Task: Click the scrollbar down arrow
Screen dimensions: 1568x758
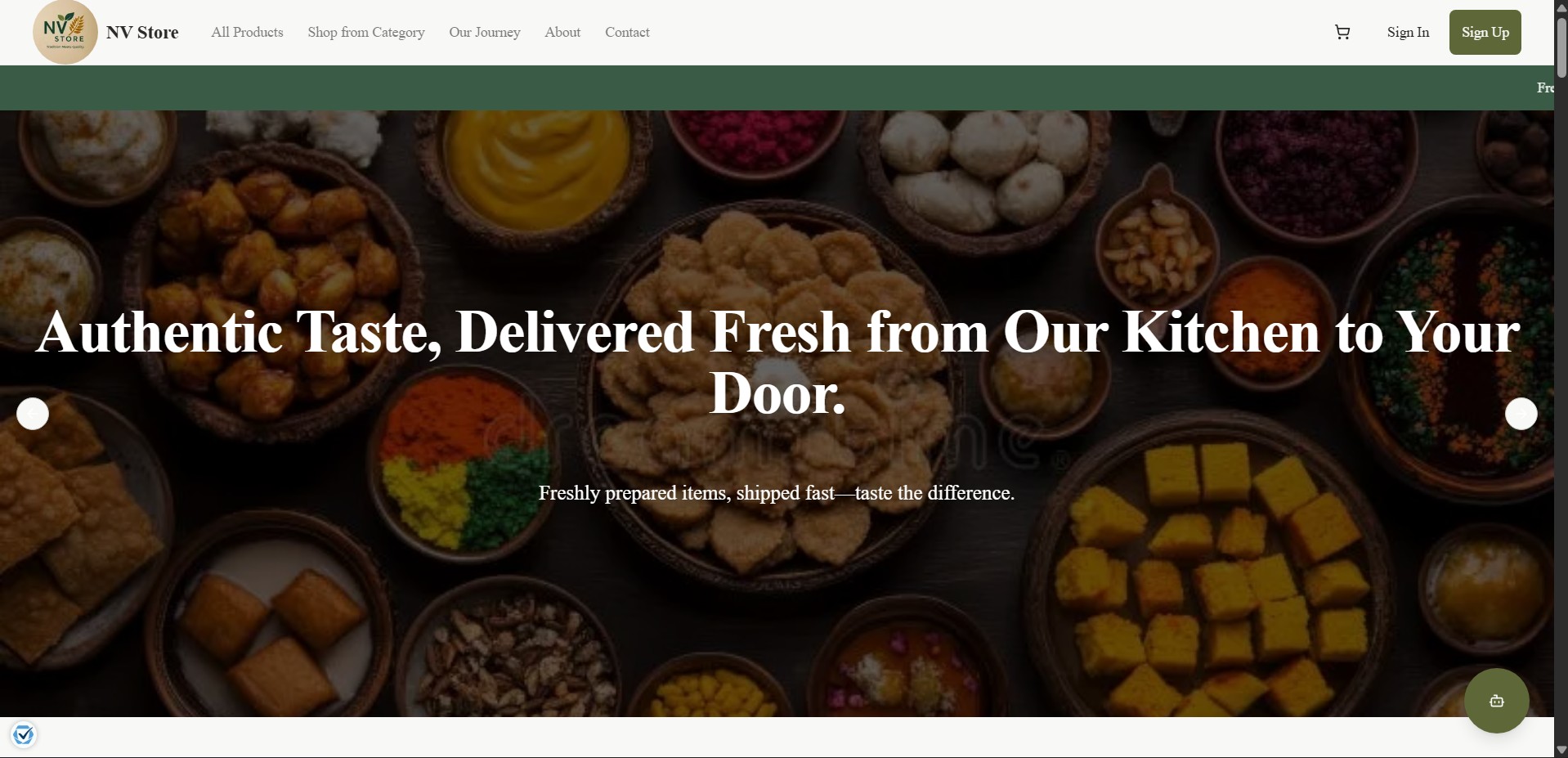Action: tap(1561, 750)
